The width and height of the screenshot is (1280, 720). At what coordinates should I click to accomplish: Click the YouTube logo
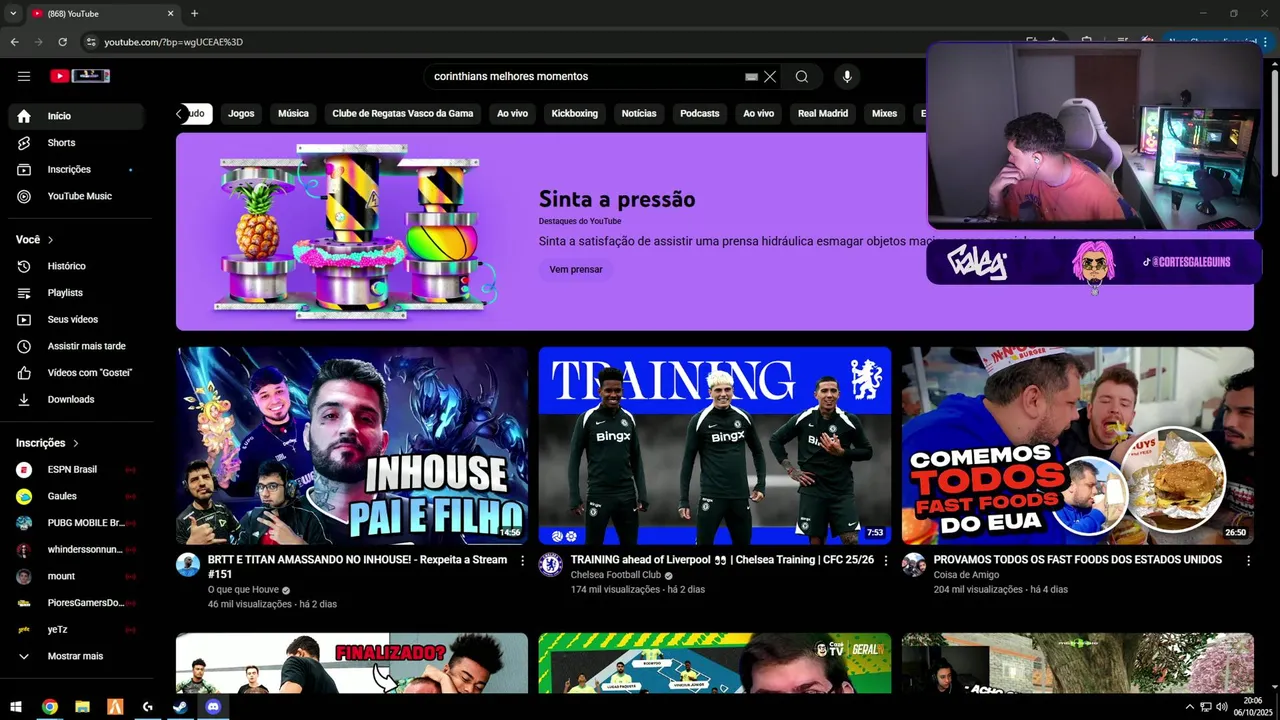pos(79,76)
